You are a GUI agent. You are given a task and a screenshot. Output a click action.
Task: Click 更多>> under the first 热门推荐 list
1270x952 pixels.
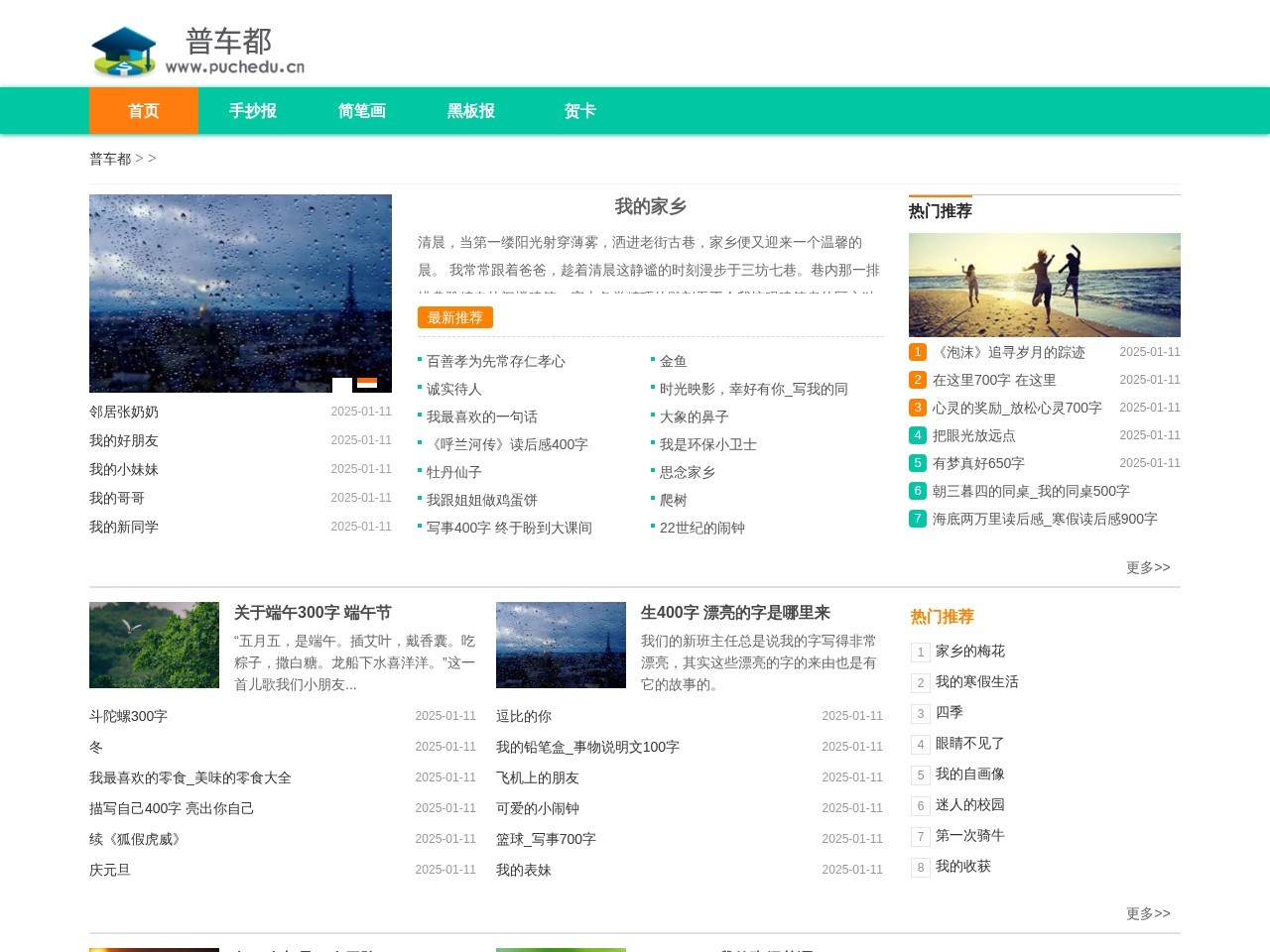click(x=1148, y=567)
